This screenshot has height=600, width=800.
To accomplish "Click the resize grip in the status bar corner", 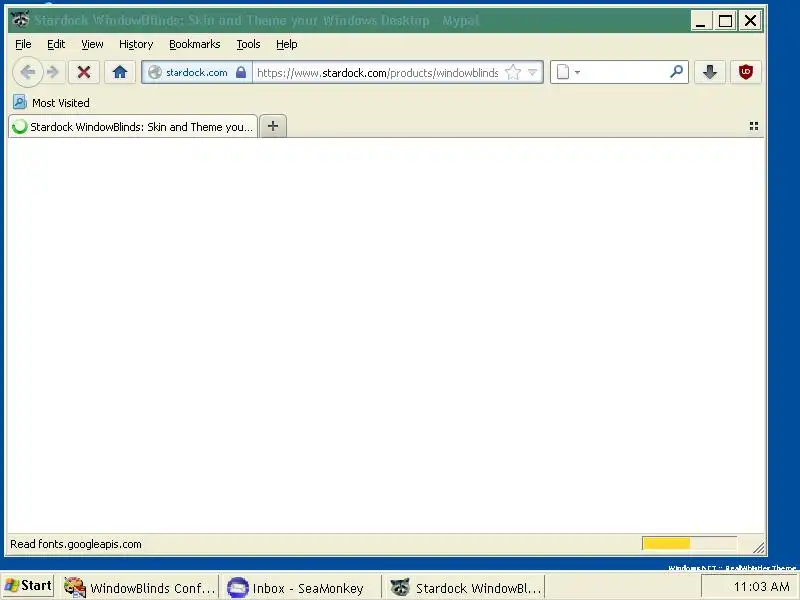I will pyautogui.click(x=759, y=547).
